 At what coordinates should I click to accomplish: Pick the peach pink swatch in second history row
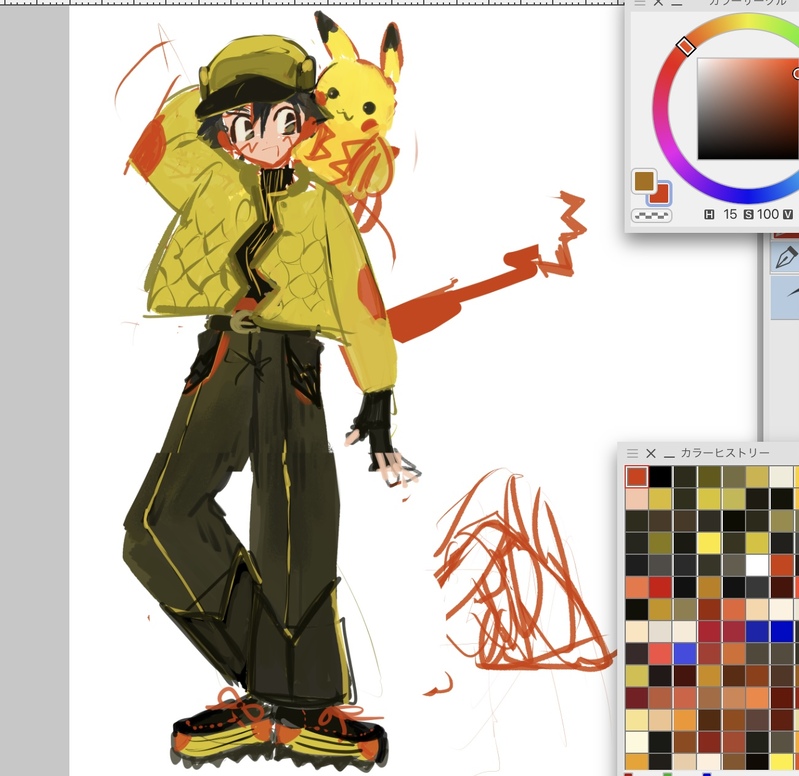click(x=636, y=499)
